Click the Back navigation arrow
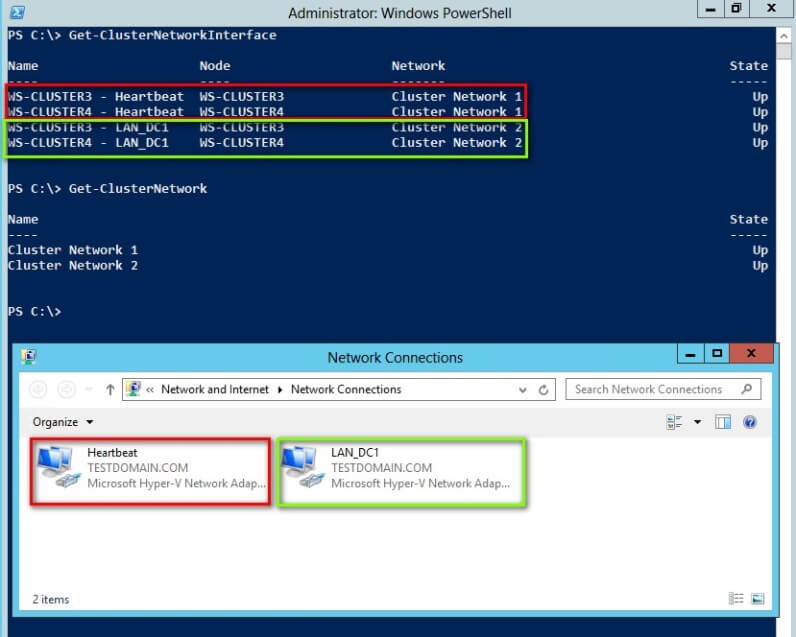796x637 pixels. click(39, 390)
